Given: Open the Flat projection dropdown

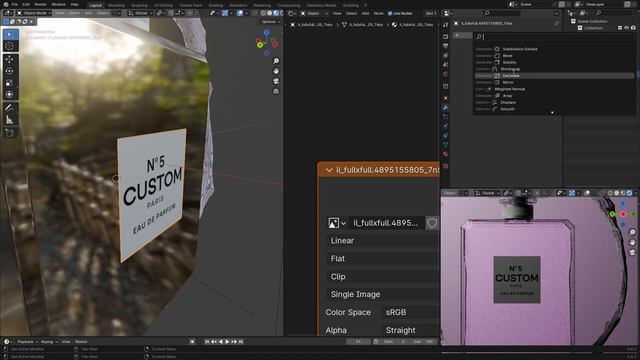Looking at the screenshot, I should (383, 259).
